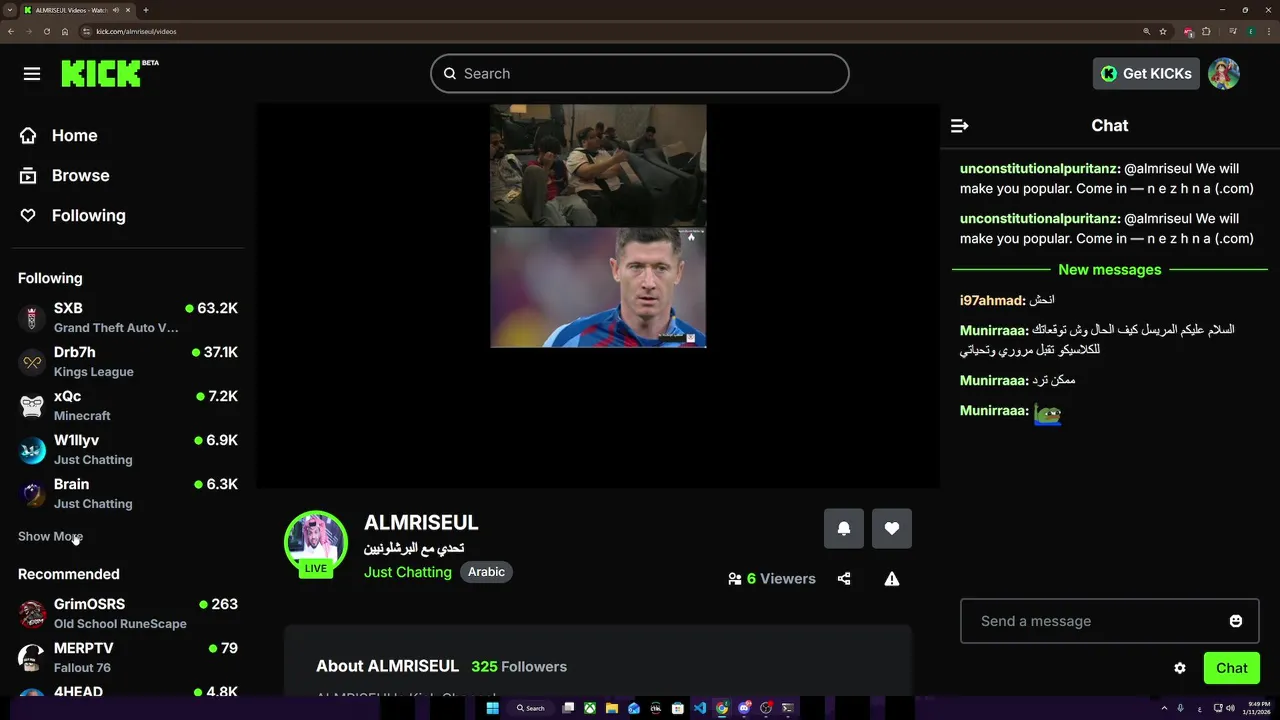
Task: Open Just Chatting category link
Action: point(408,572)
